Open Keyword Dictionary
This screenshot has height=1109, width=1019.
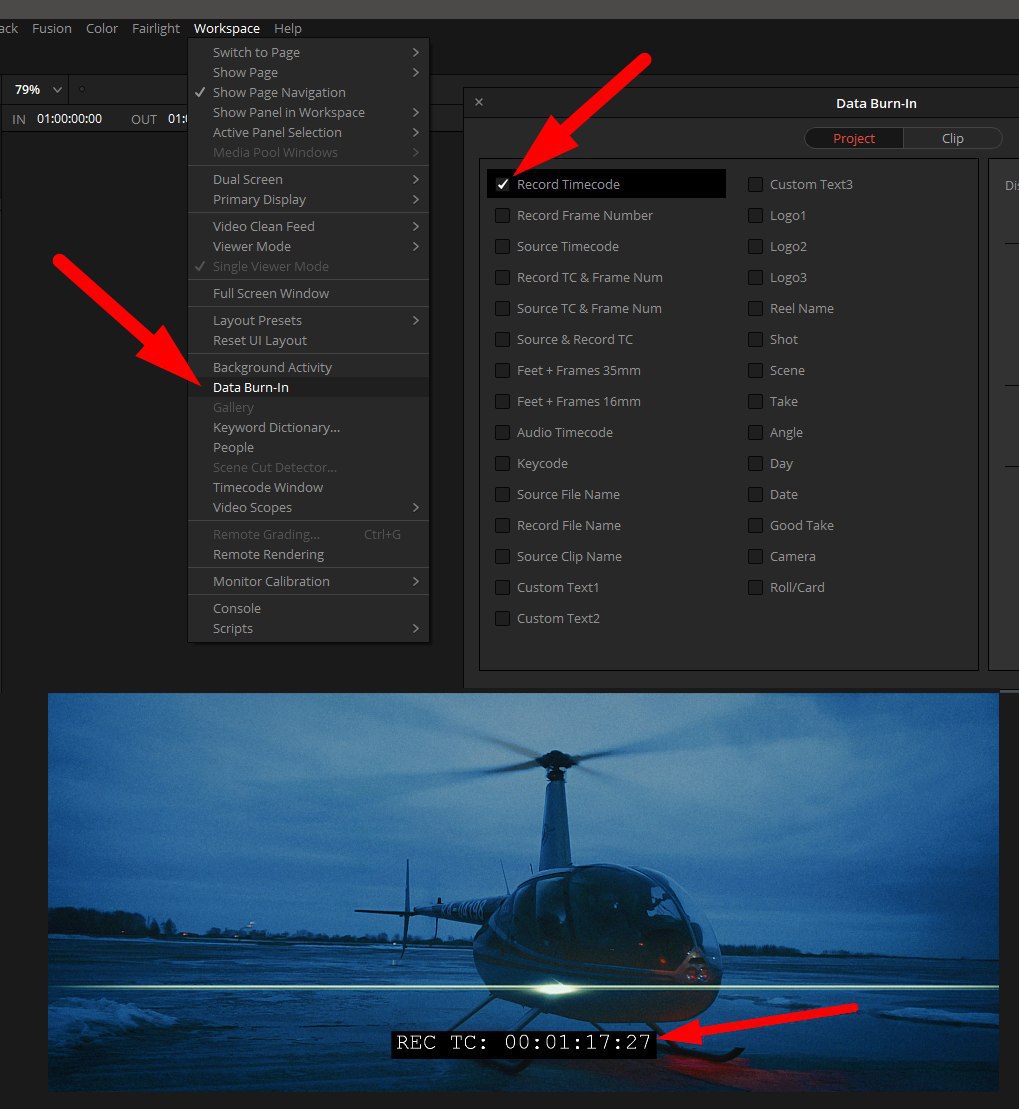pos(308,427)
